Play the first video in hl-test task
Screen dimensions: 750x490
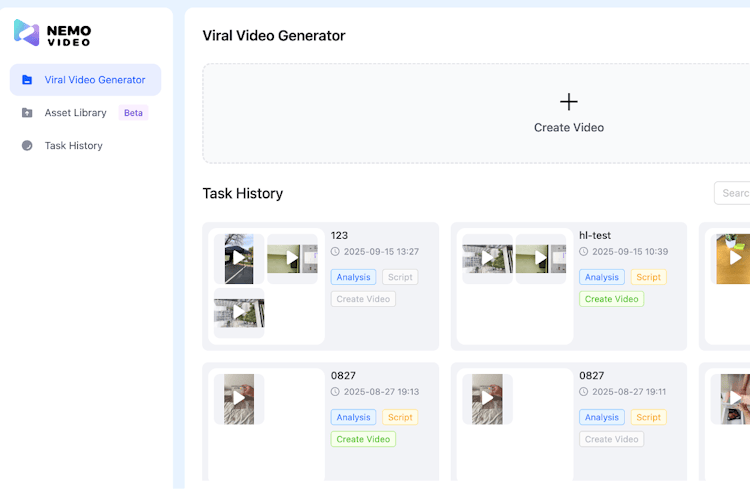[487, 259]
